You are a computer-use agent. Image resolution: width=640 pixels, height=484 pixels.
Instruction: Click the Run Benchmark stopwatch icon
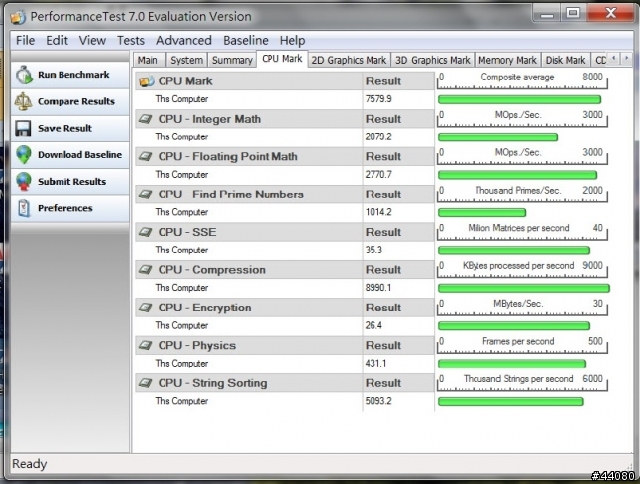click(x=24, y=75)
